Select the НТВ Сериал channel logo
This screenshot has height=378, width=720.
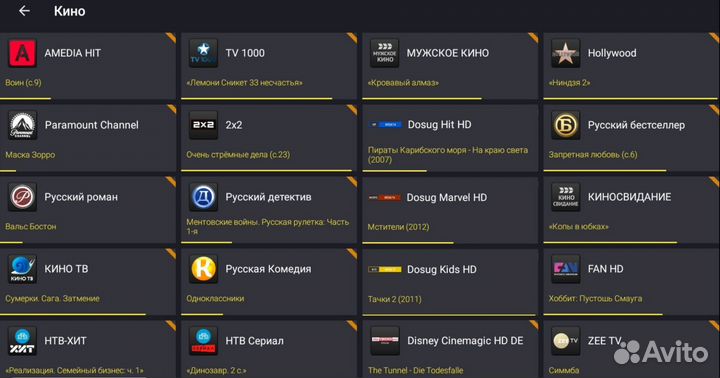click(x=203, y=341)
